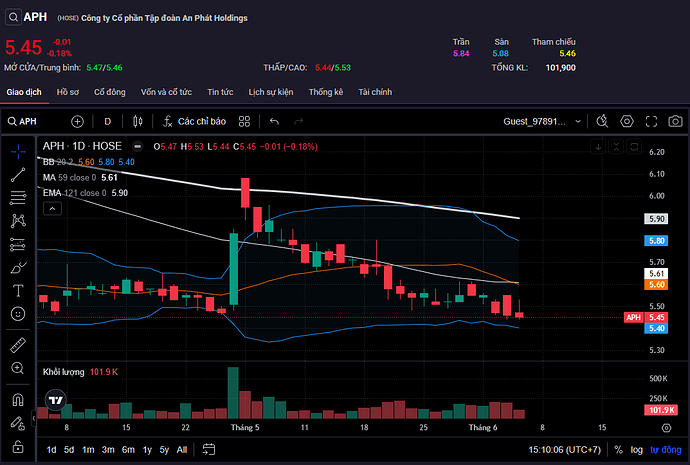Set range to 6m
Viewport: 690px width, 465px height.
click(128, 450)
